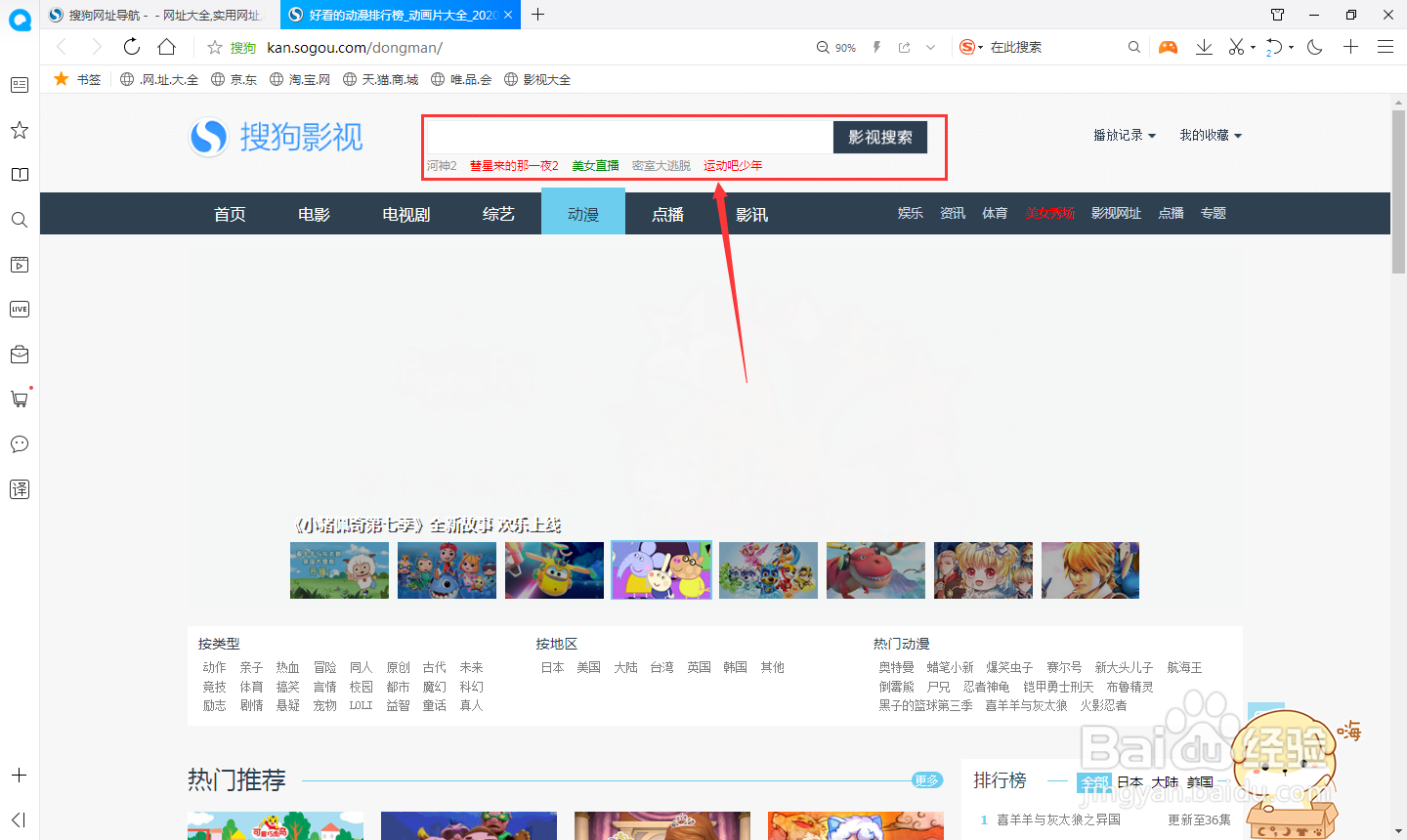This screenshot has width=1407, height=840.
Task: Click inside the video search input box
Action: (x=625, y=137)
